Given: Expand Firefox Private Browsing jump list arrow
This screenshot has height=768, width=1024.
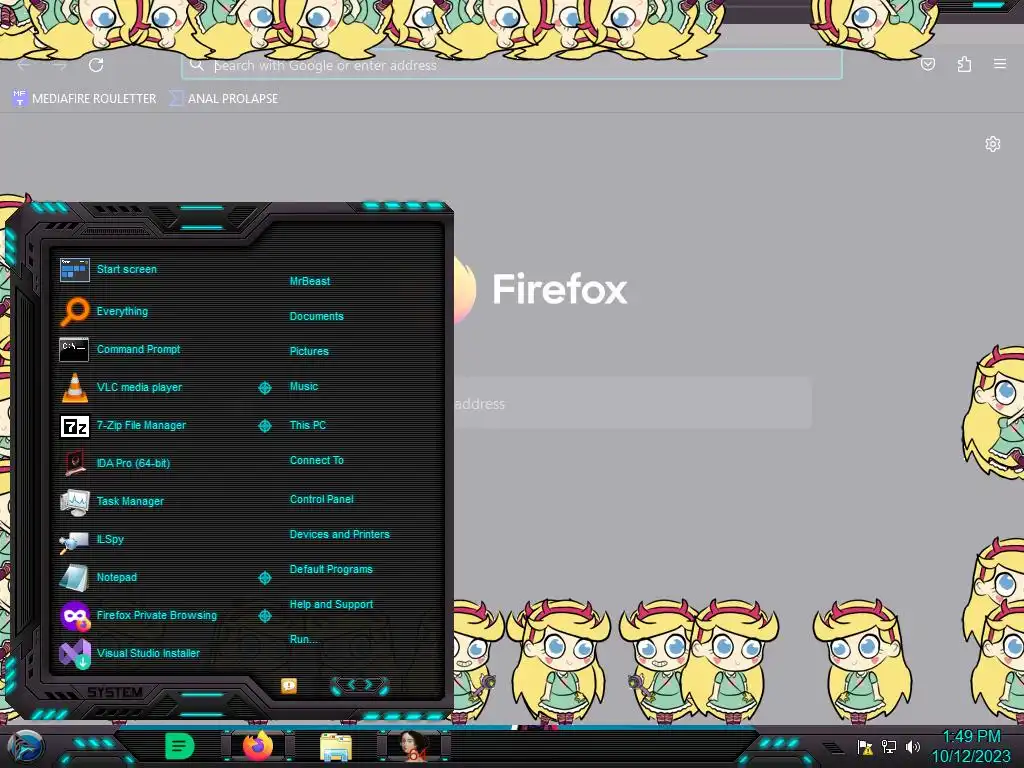Looking at the screenshot, I should point(264,616).
